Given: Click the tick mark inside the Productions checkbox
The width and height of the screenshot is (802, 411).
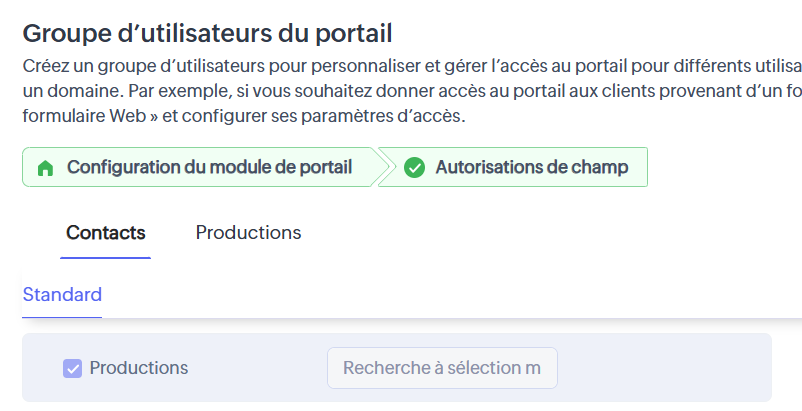Looking at the screenshot, I should 73,368.
